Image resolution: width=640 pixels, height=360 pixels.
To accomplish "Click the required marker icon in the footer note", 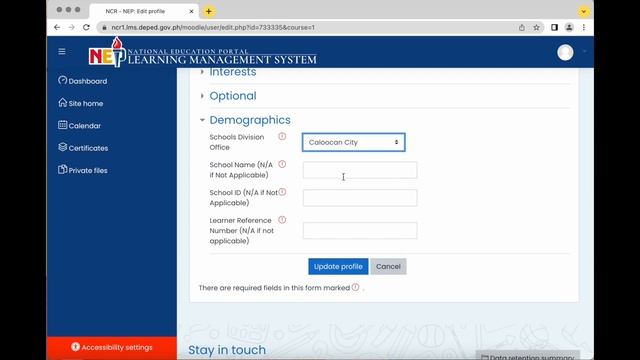I will click(356, 287).
